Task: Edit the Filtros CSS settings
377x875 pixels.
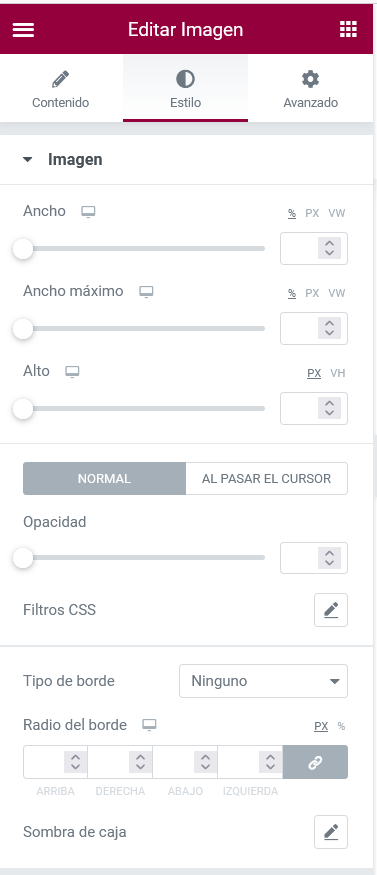Action: (331, 610)
